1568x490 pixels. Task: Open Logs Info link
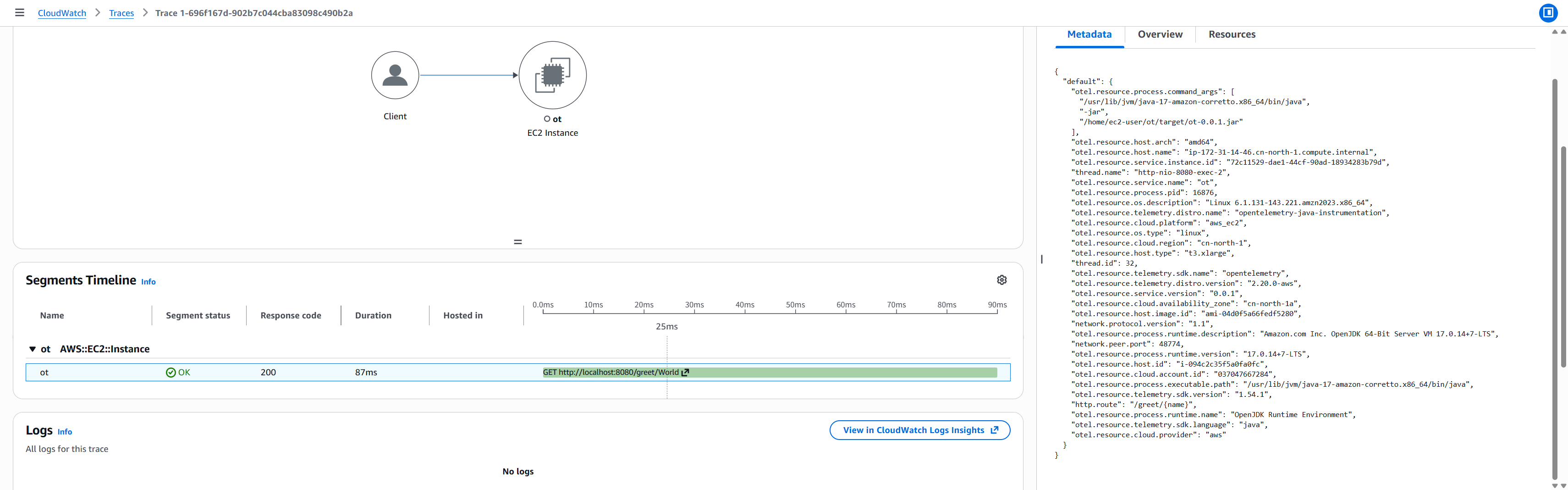coord(65,431)
